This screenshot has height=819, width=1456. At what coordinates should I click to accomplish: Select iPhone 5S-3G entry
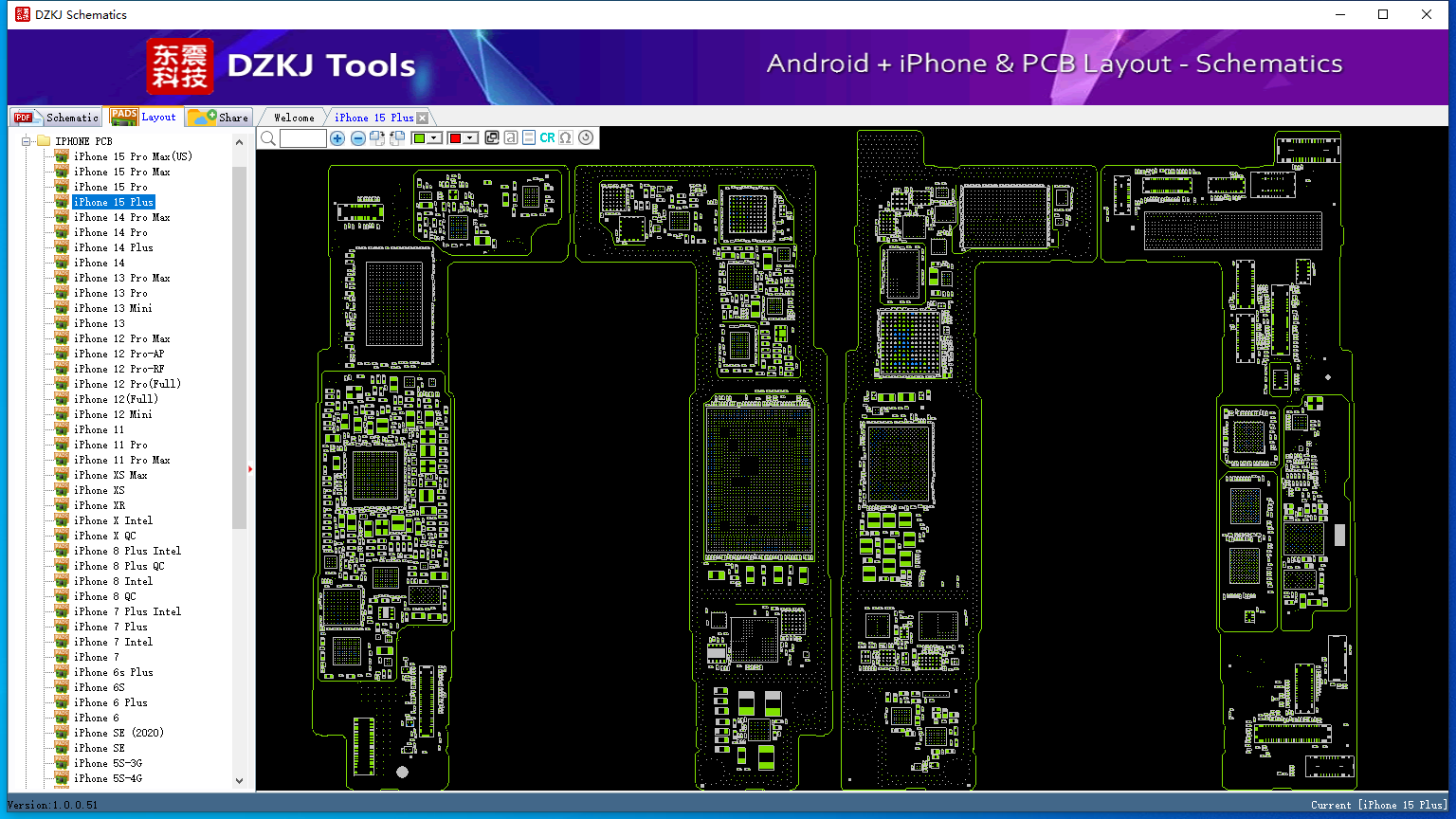108,763
